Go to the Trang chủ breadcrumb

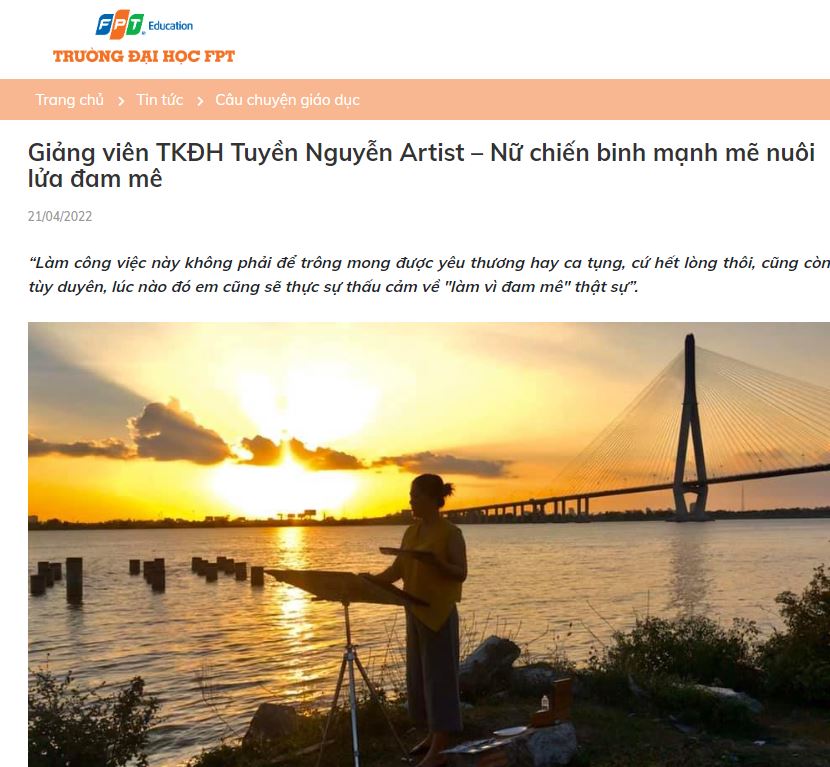pos(69,100)
